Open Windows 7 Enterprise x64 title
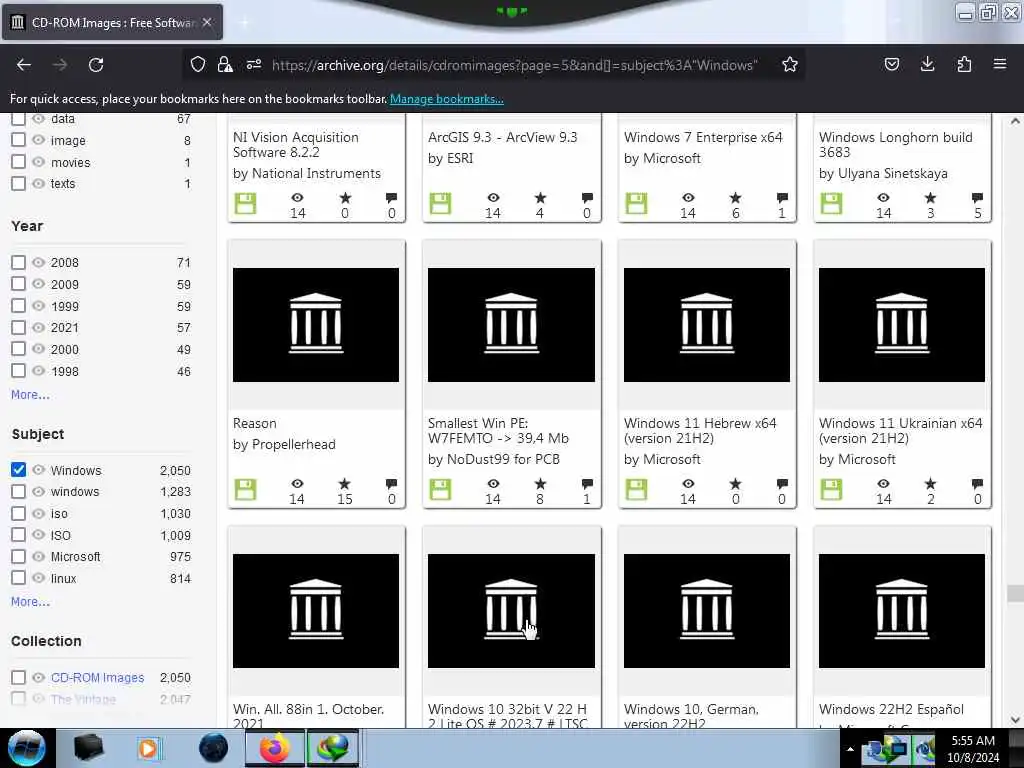Image resolution: width=1024 pixels, height=768 pixels. [703, 137]
